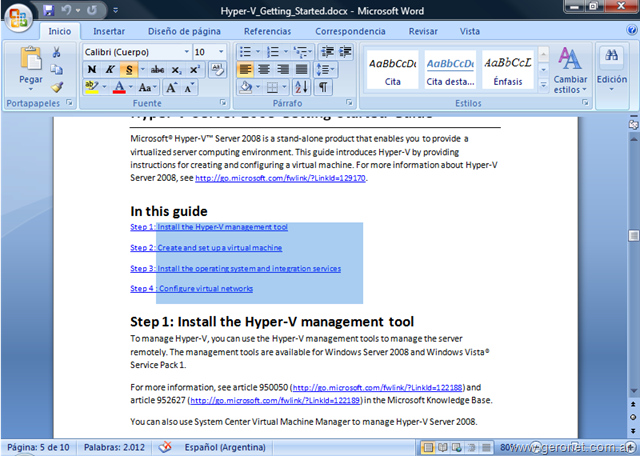Select the Cita style thumbnail
The height and width of the screenshot is (456, 640).
pyautogui.click(x=392, y=69)
